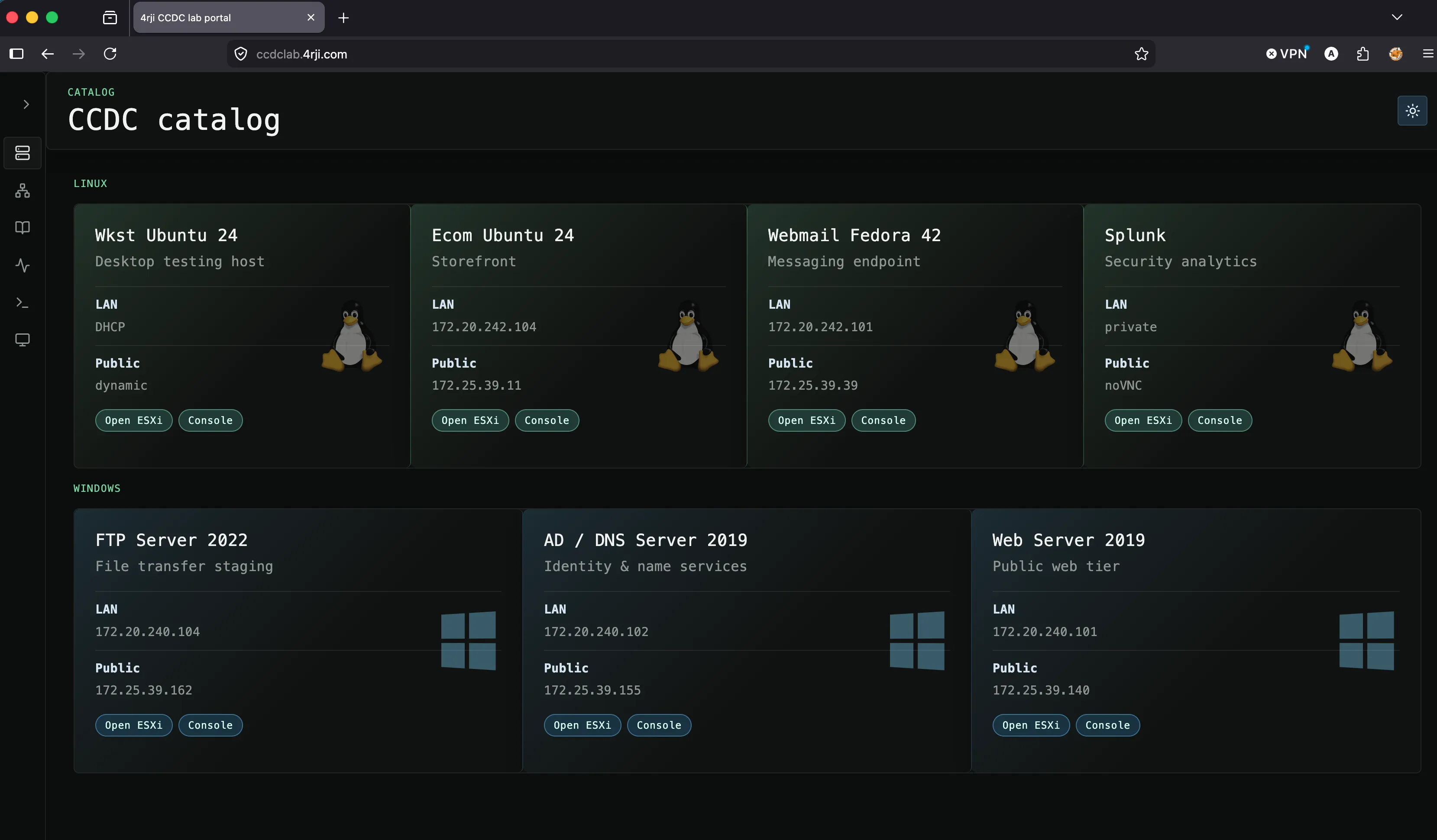Click the Windows logo on FTP Server card
1437x840 pixels.
(x=468, y=640)
